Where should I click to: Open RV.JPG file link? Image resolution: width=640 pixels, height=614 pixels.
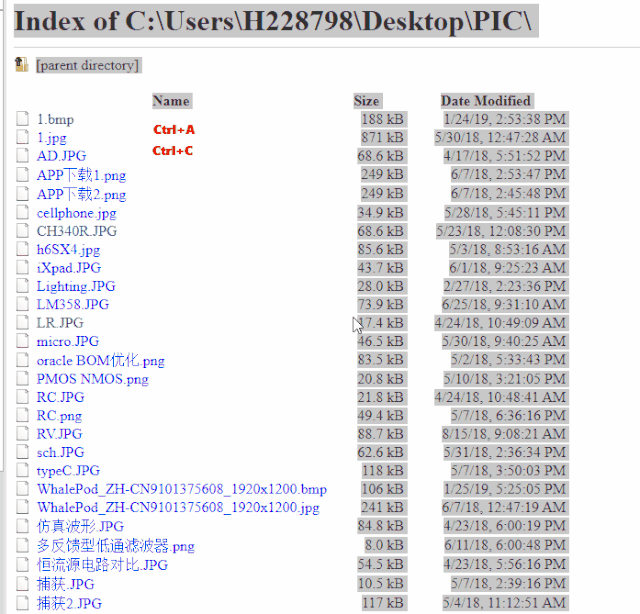(x=60, y=434)
